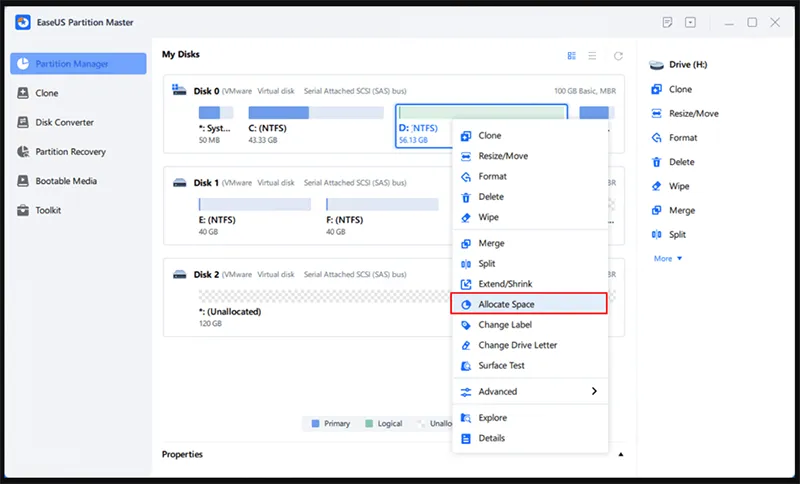Choose Format in the context menu
The height and width of the screenshot is (484, 800).
(530, 176)
